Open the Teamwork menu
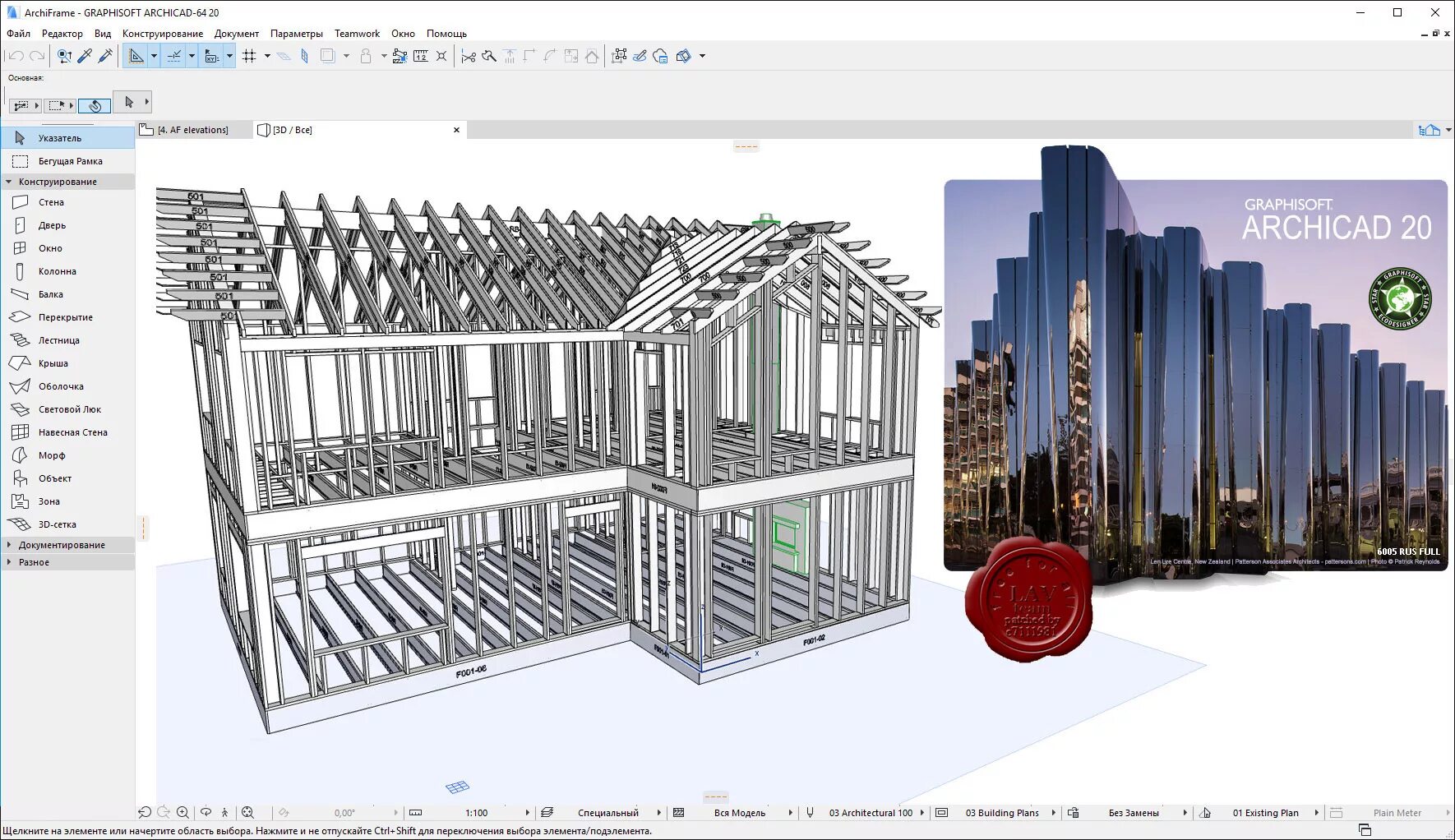 [x=357, y=34]
